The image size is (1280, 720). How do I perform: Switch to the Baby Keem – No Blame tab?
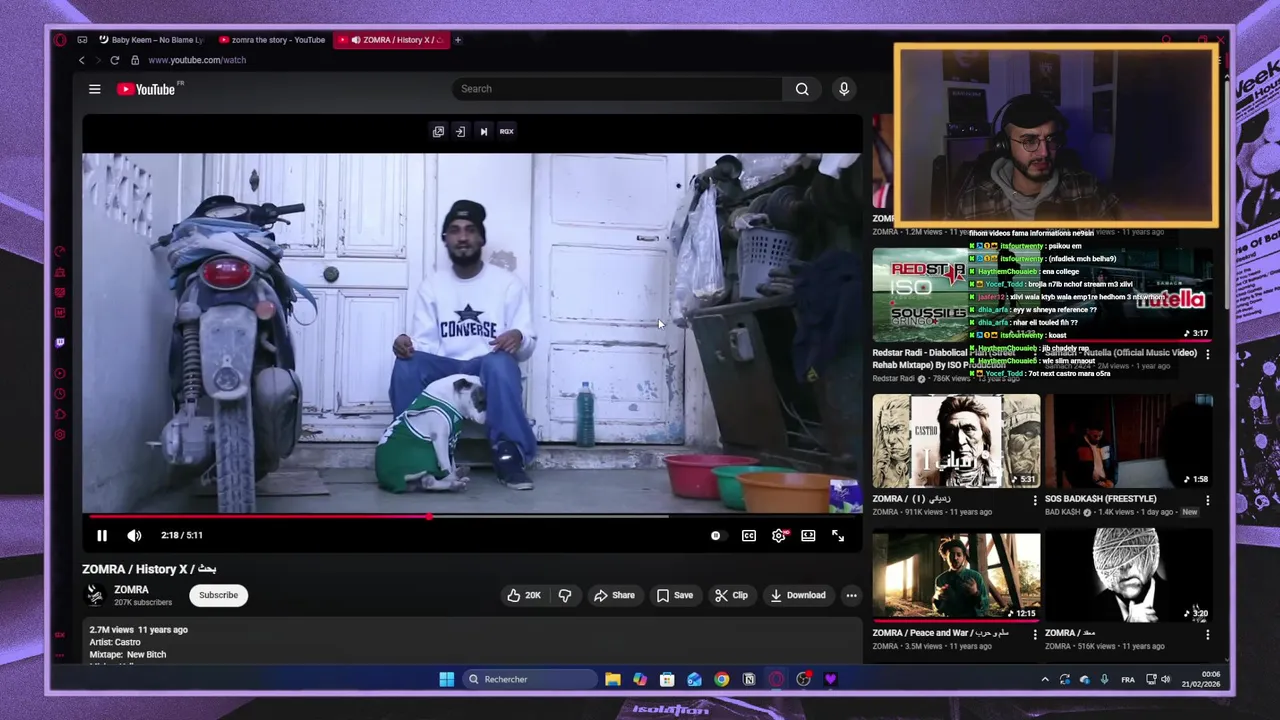coord(150,40)
